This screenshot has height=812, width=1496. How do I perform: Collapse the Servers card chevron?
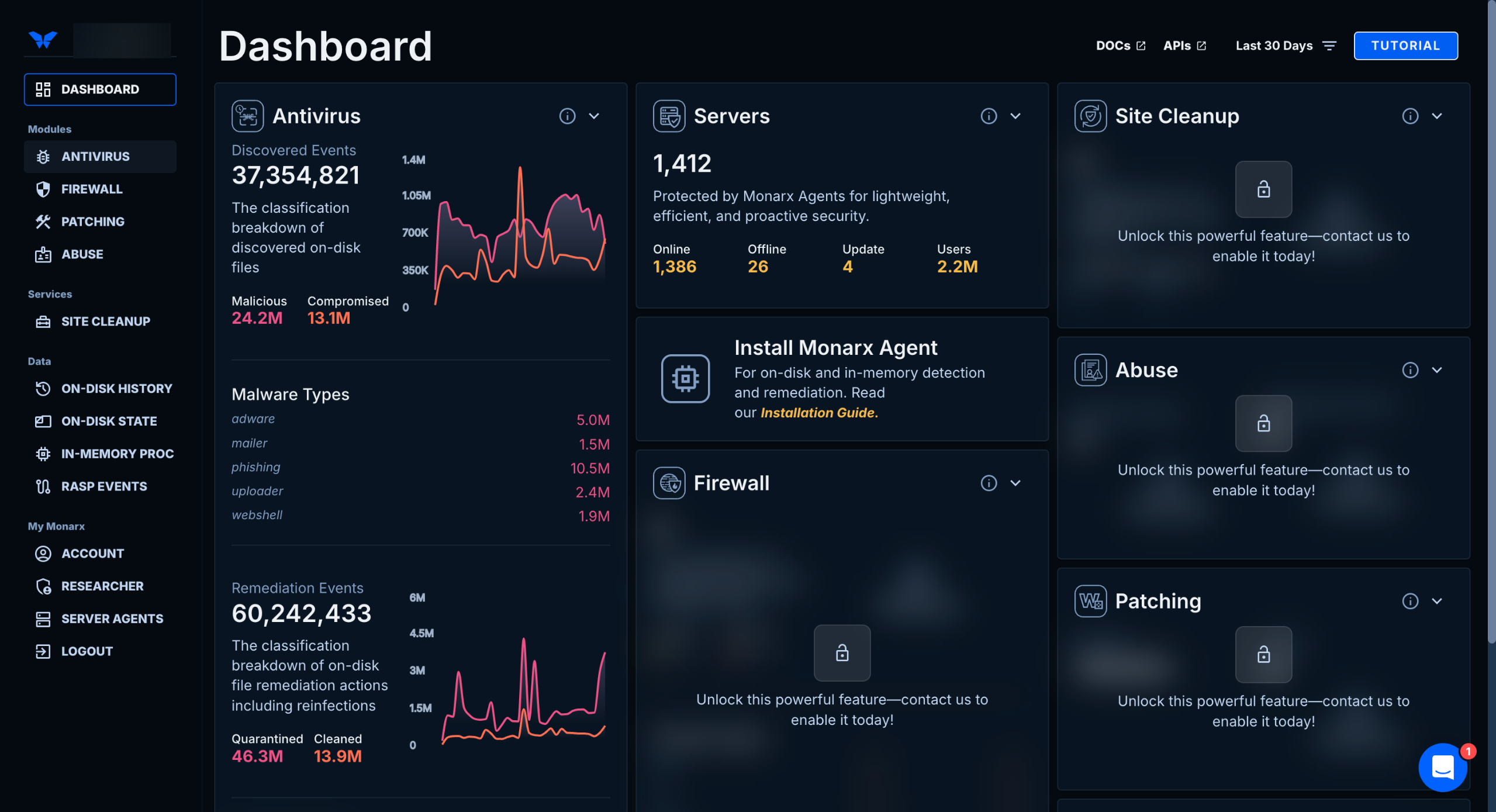(x=1015, y=116)
